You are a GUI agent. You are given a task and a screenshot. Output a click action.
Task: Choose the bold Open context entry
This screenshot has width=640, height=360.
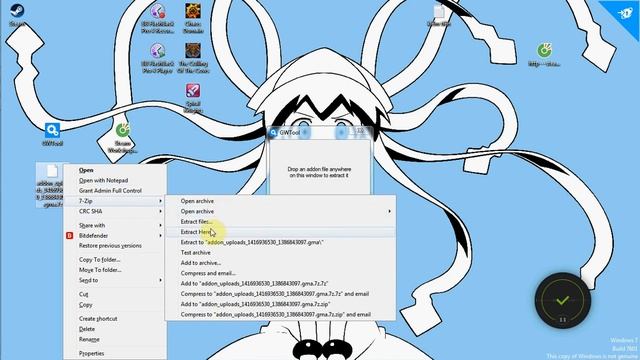[x=86, y=170]
